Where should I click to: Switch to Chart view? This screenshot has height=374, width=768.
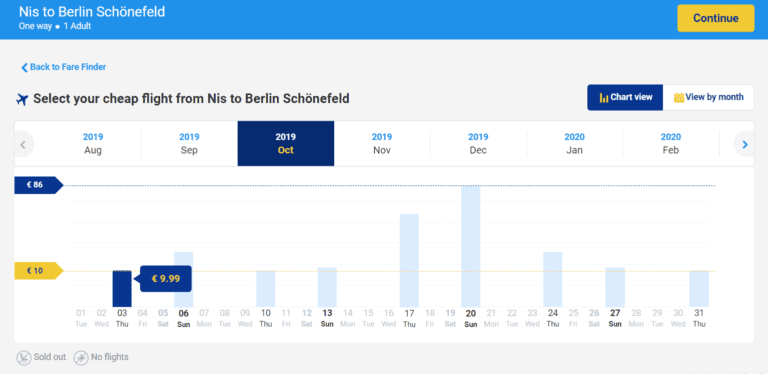pos(625,97)
